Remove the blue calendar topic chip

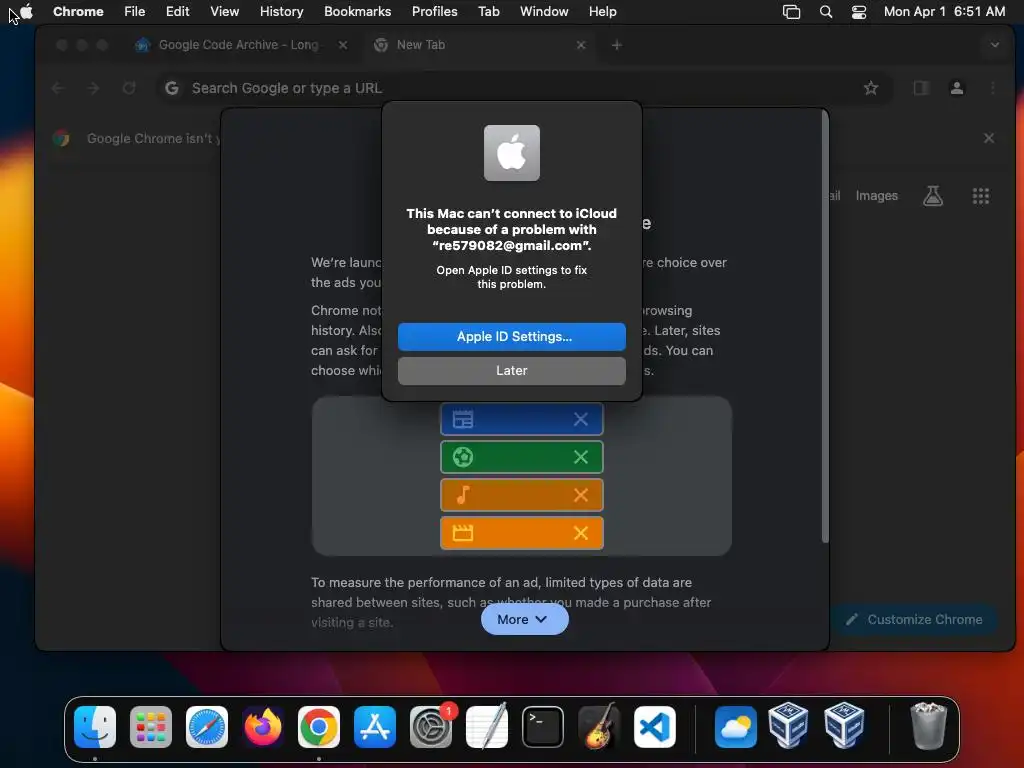point(581,419)
